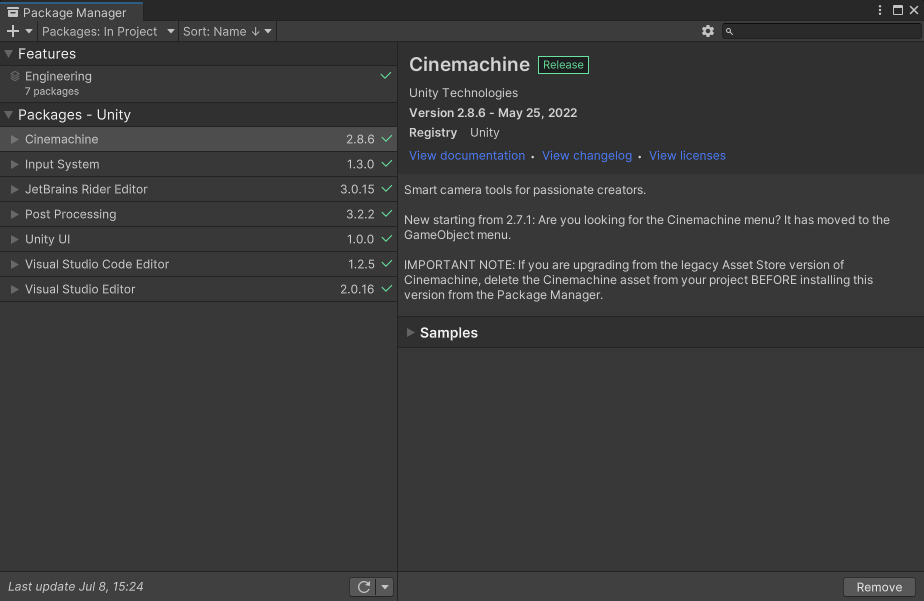
Task: Collapse the Packages - Unity section
Action: 8,115
